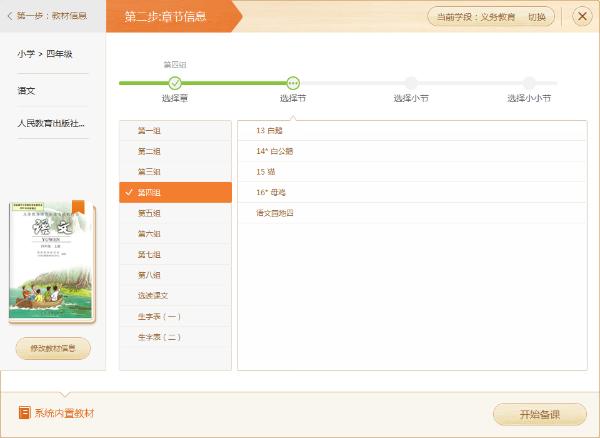Image resolution: width=600 pixels, height=438 pixels.
Task: Click the highlighted 第四组 chapter
Action: 176,192
